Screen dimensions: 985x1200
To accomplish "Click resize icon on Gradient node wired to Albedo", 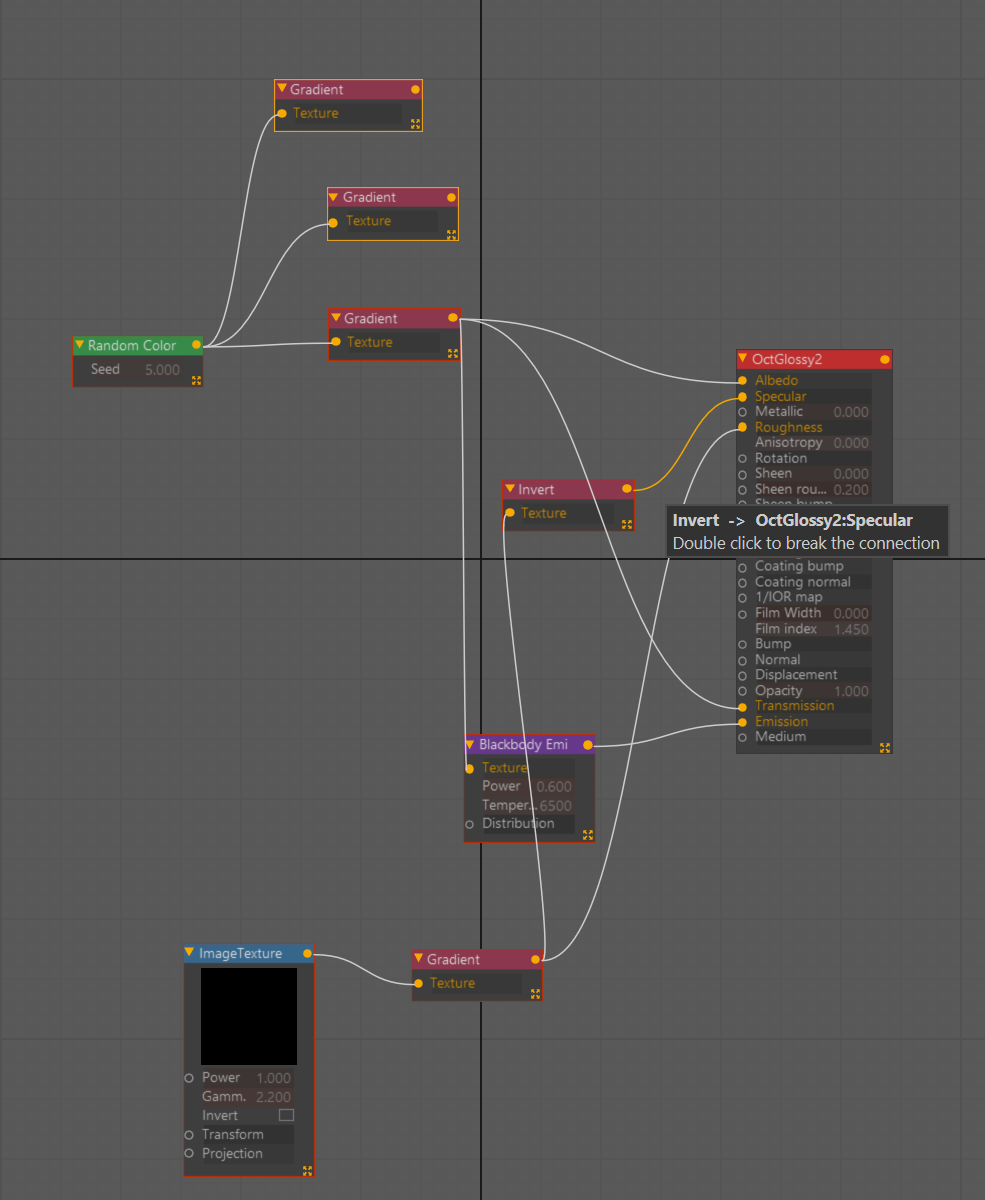I will pyautogui.click(x=453, y=353).
